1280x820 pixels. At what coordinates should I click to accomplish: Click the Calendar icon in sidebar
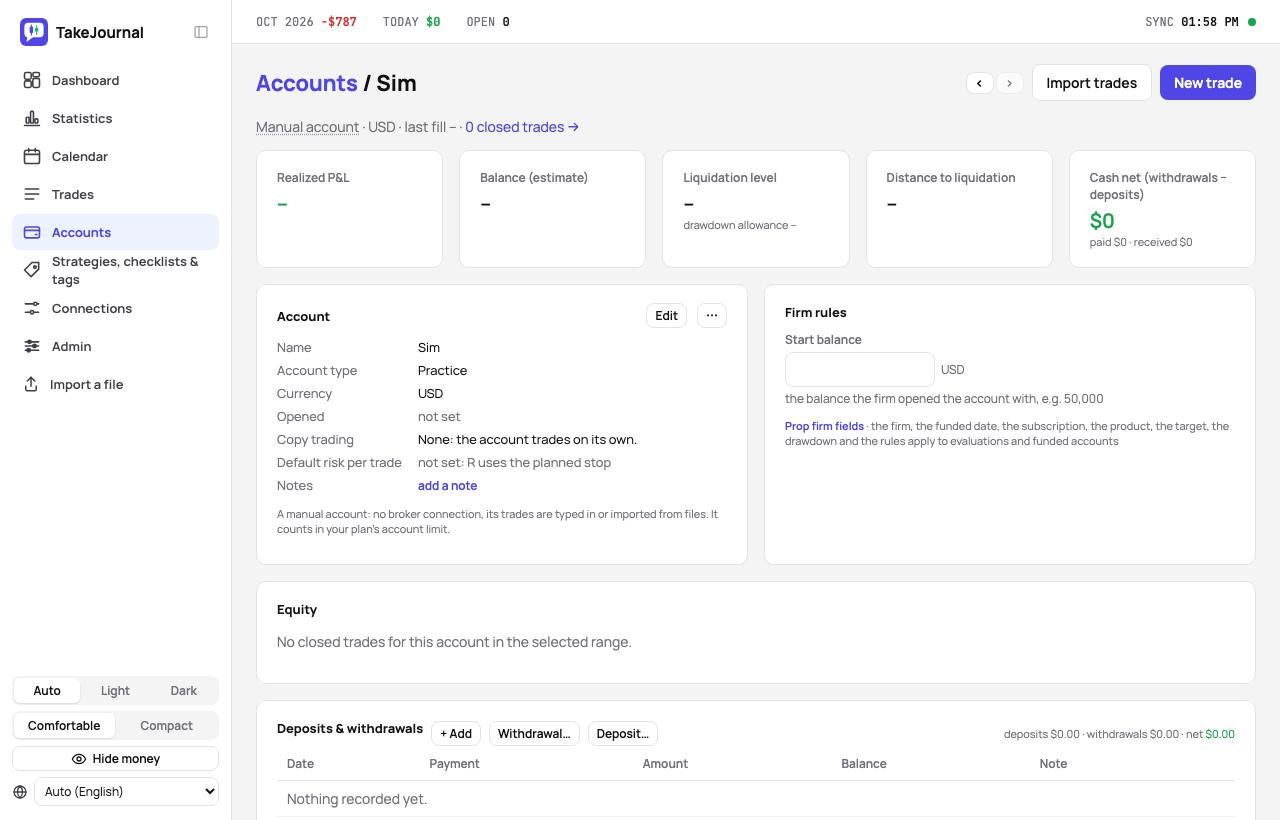(32, 156)
